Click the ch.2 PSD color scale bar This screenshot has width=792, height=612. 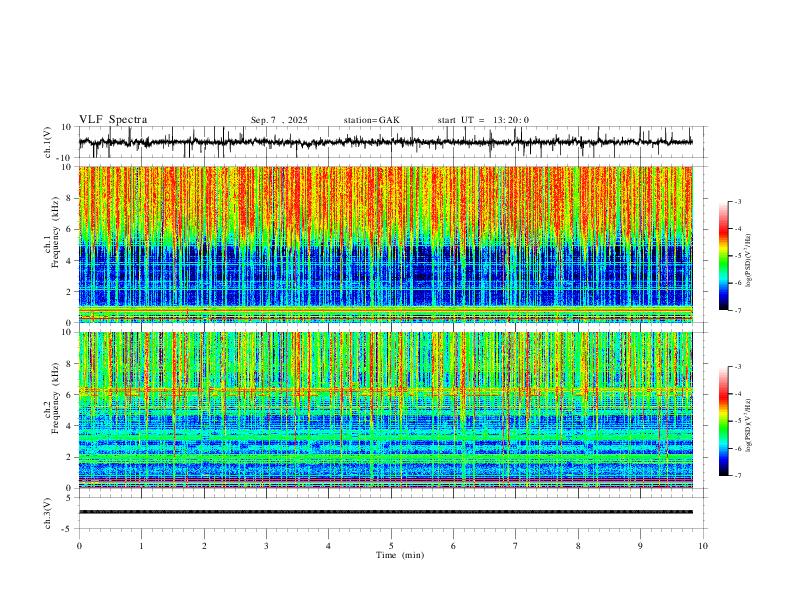click(723, 421)
